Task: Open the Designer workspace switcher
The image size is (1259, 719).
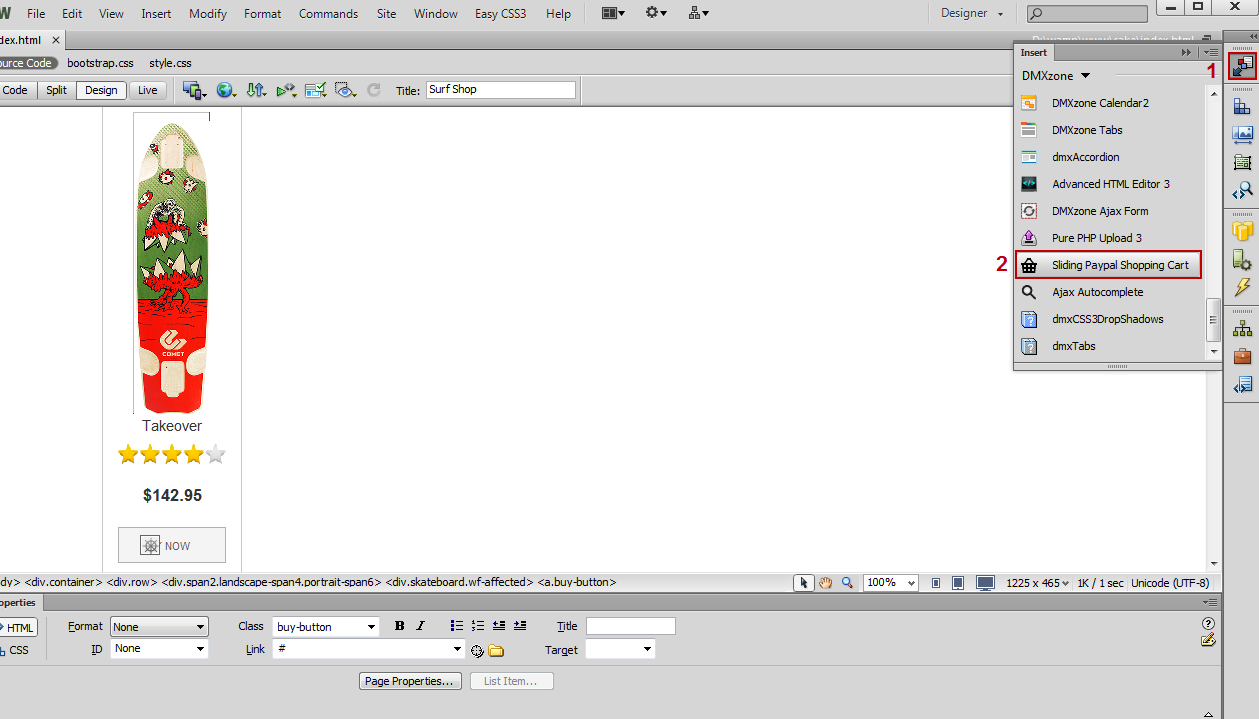Action: point(972,13)
